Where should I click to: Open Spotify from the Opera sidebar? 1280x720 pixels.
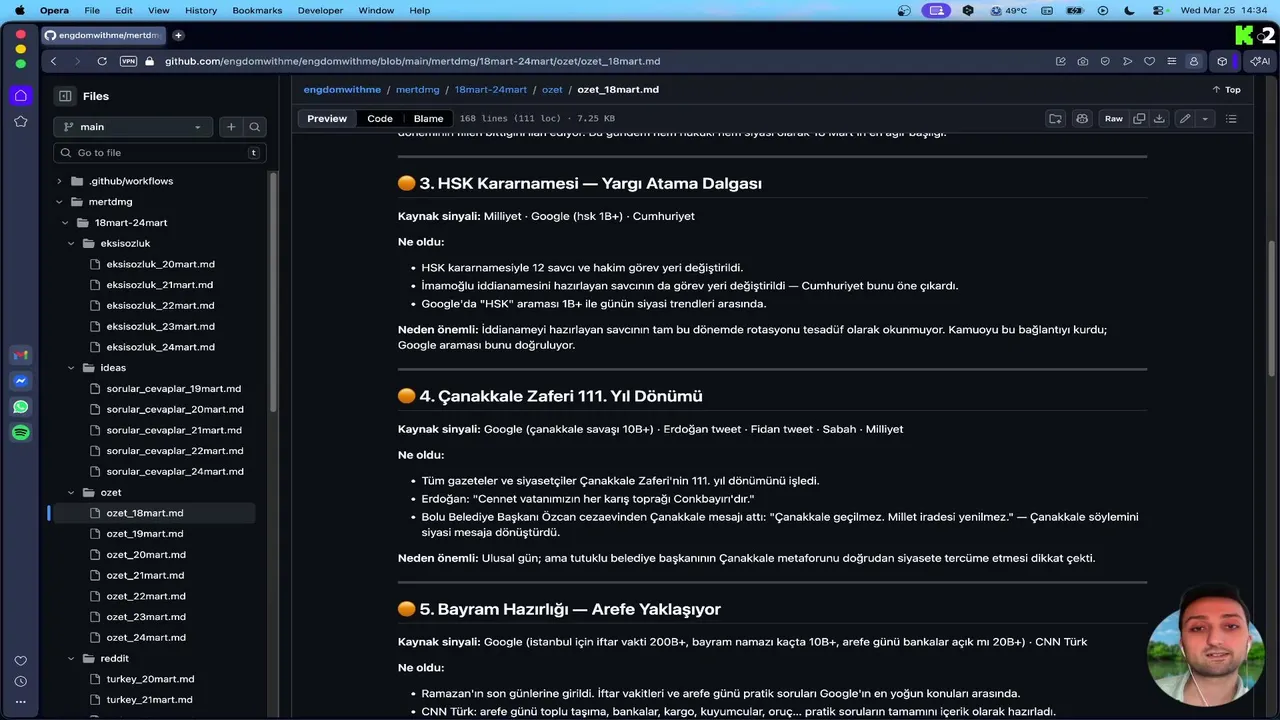click(20, 433)
